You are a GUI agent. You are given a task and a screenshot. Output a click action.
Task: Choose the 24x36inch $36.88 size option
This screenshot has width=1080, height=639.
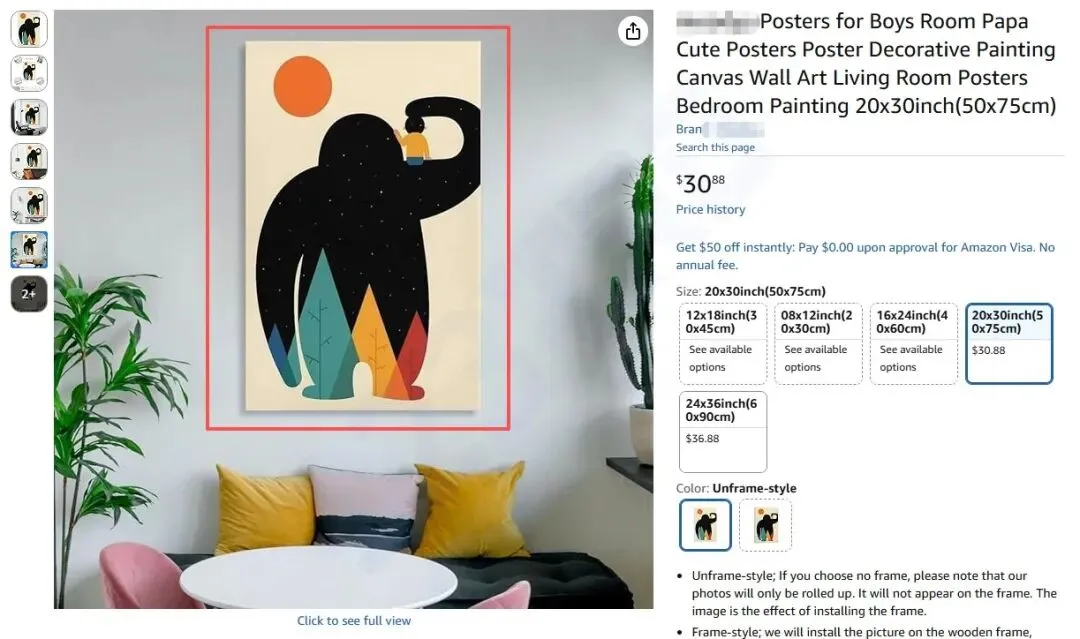723,431
